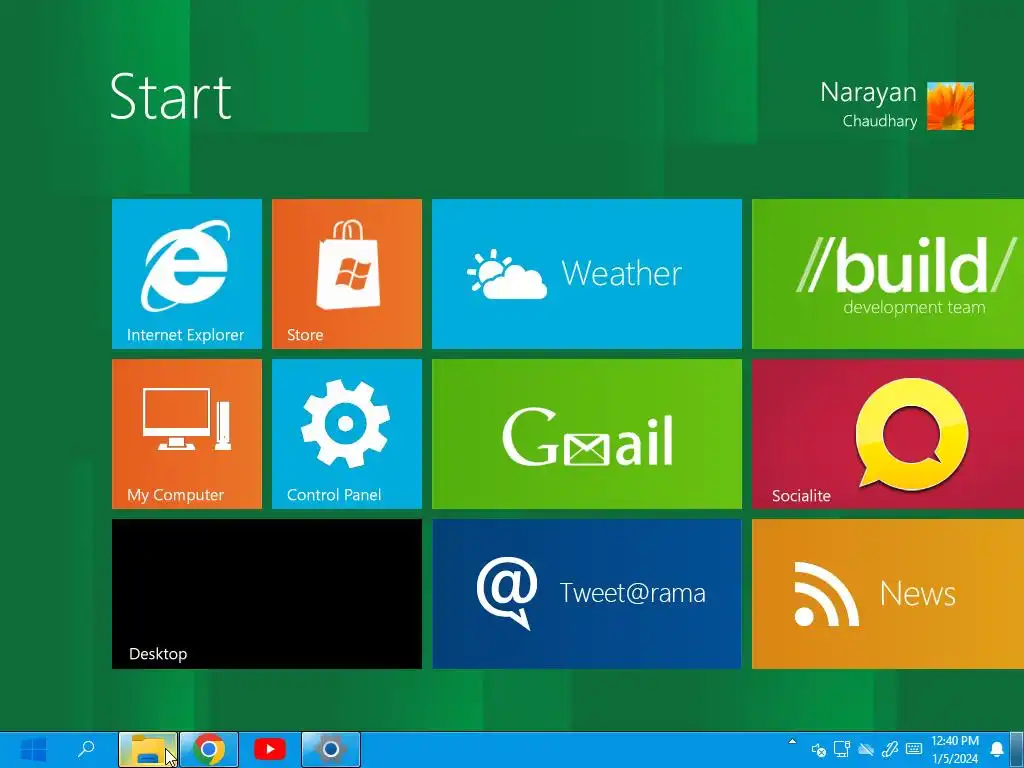This screenshot has height=768, width=1024.
Task: Click the muted volume tray icon
Action: (818, 750)
